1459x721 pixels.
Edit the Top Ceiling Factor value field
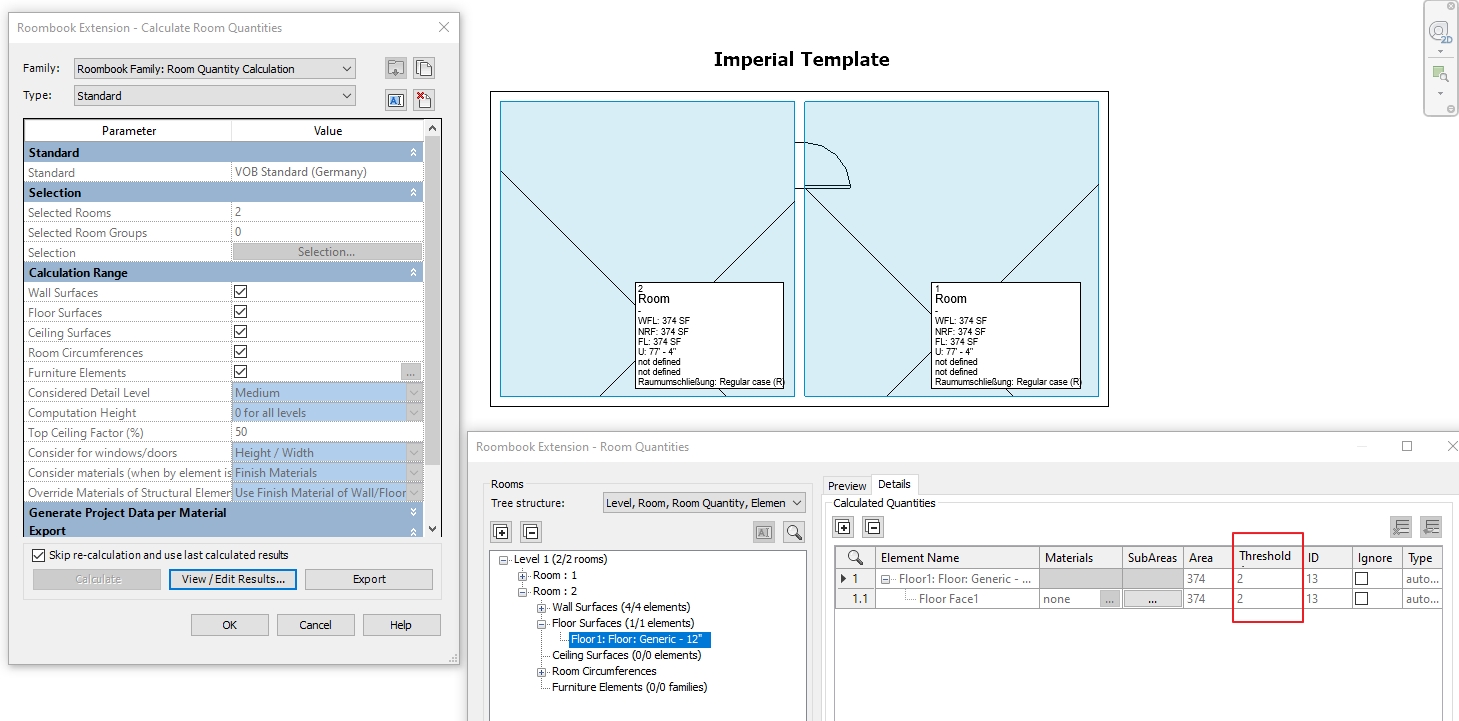[320, 432]
